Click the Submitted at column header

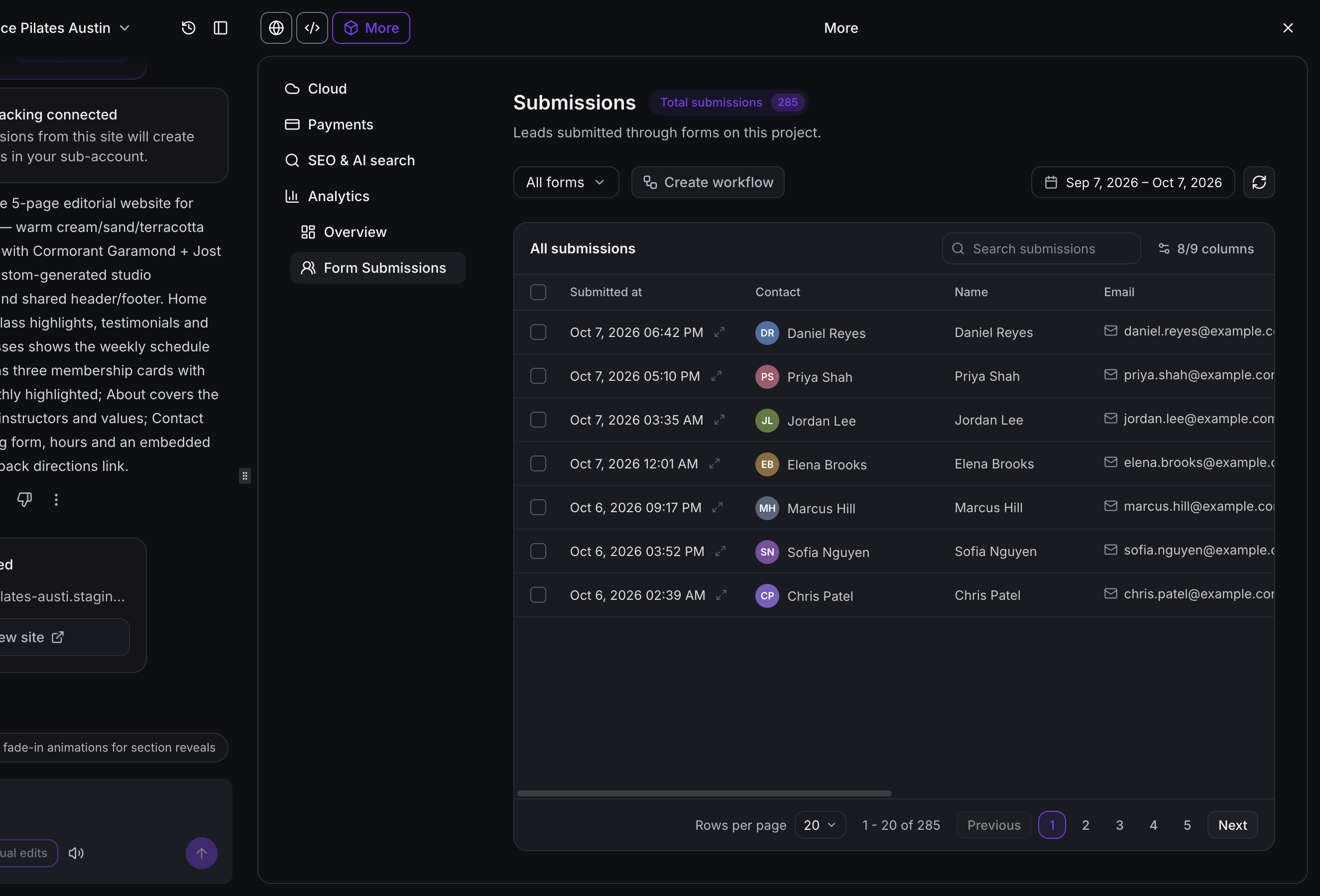click(605, 292)
